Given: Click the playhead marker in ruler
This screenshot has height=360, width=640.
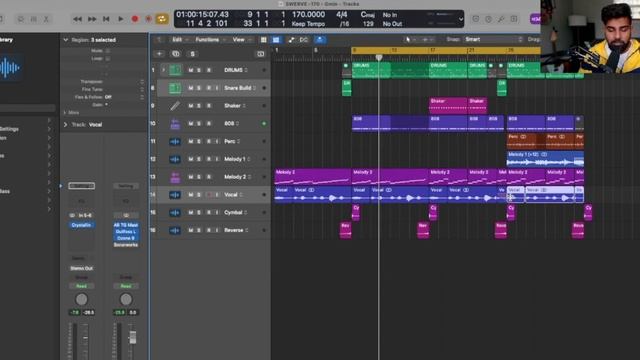Looking at the screenshot, I should pos(379,58).
